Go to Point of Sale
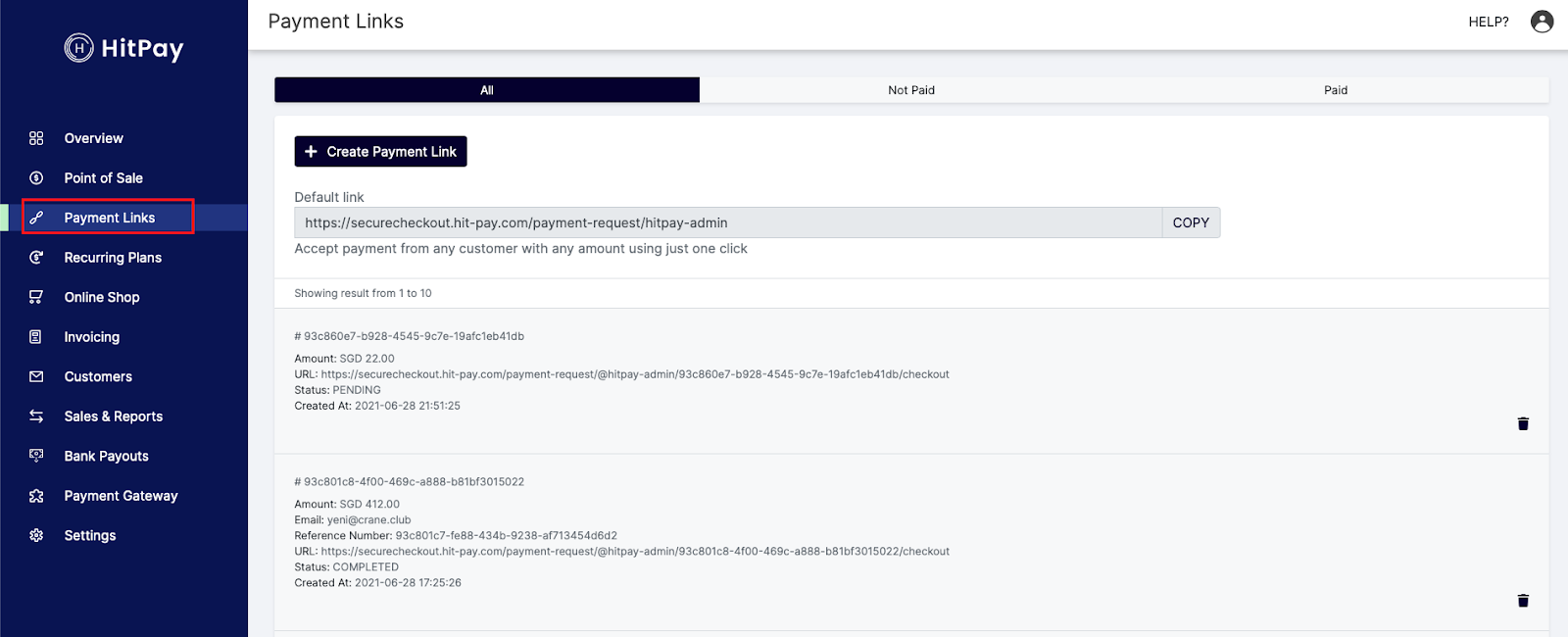The height and width of the screenshot is (637, 1568). (104, 178)
